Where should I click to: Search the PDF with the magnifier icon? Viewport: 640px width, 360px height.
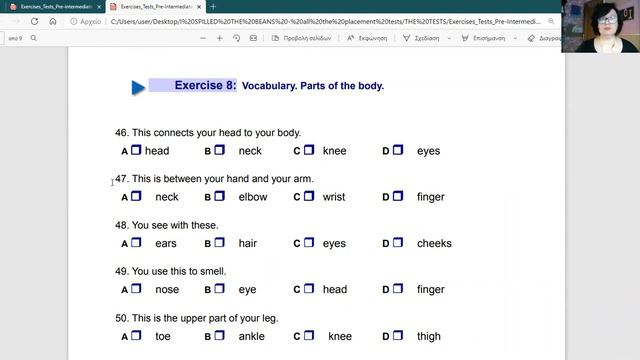click(x=33, y=38)
